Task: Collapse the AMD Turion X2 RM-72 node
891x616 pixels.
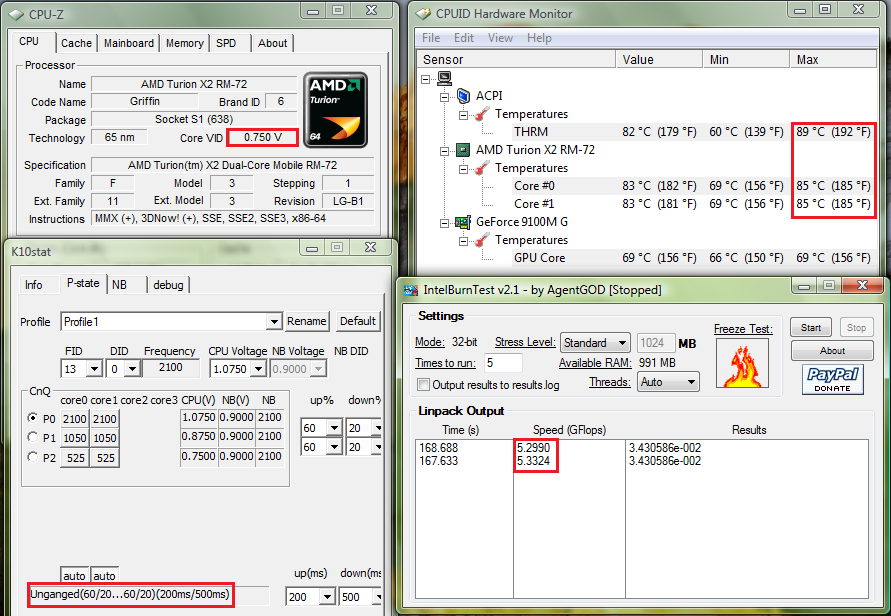Action: pos(444,151)
